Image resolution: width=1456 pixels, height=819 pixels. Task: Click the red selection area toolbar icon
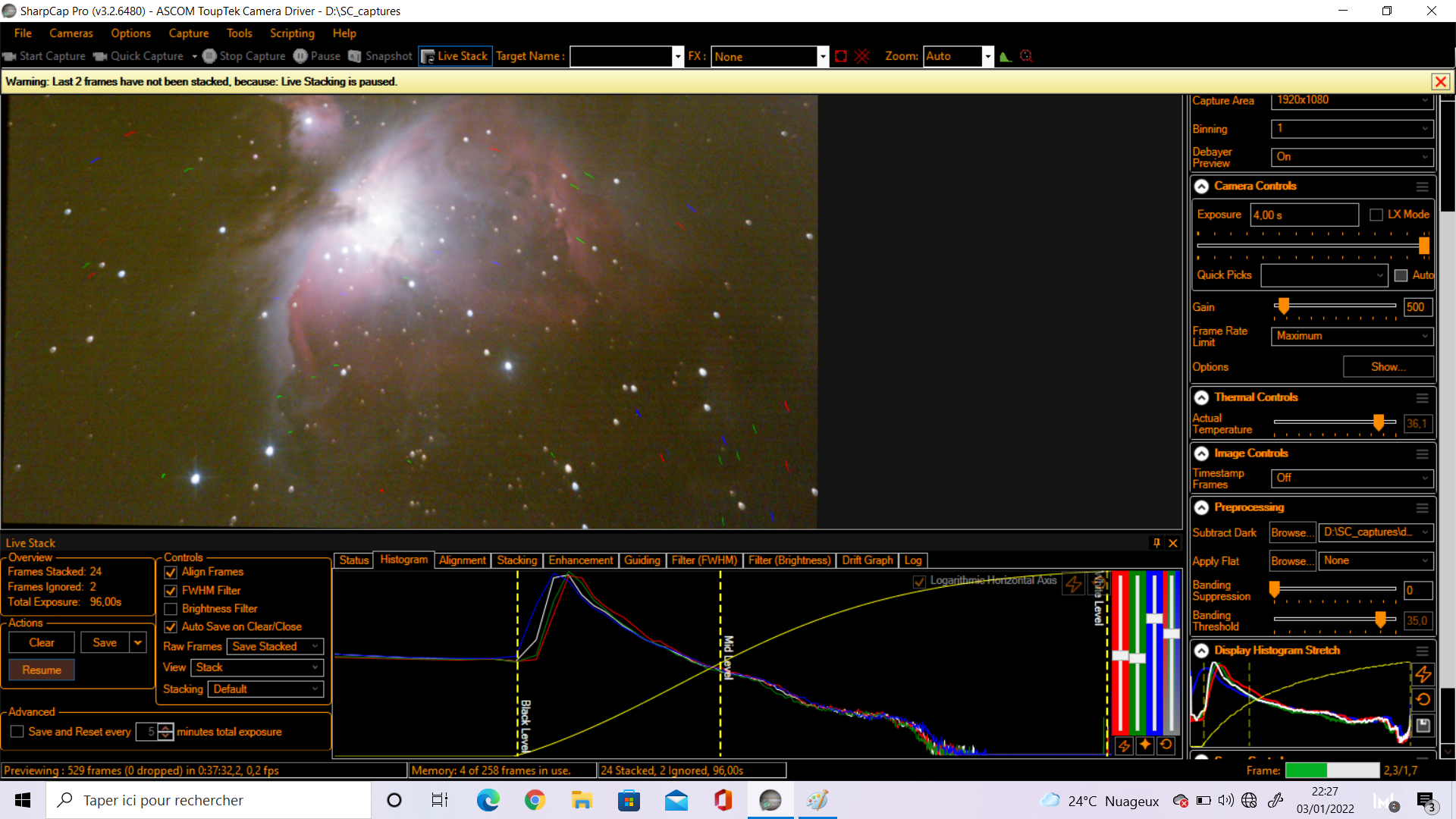pos(840,56)
